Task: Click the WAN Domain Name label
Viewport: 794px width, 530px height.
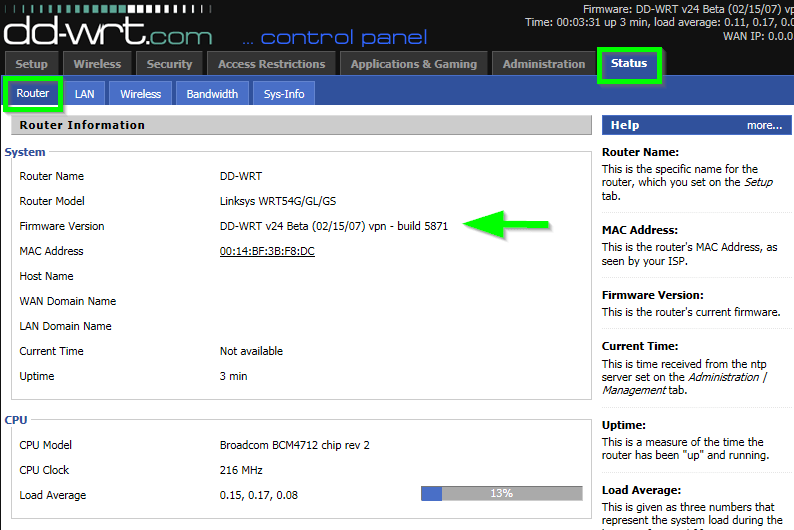Action: click(67, 301)
